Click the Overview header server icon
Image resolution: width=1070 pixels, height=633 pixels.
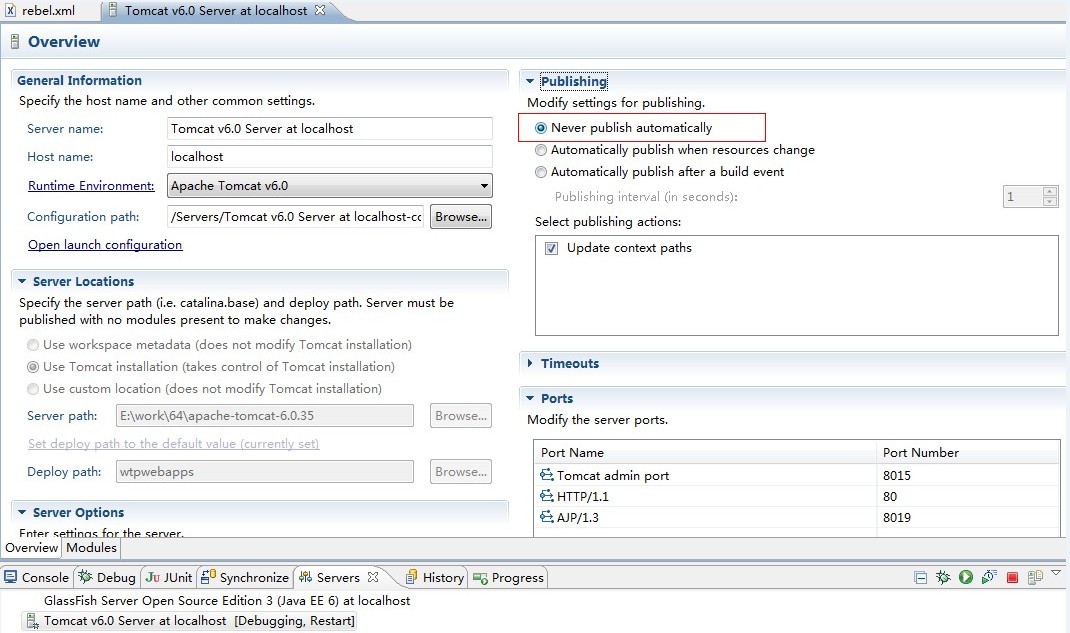(x=14, y=42)
